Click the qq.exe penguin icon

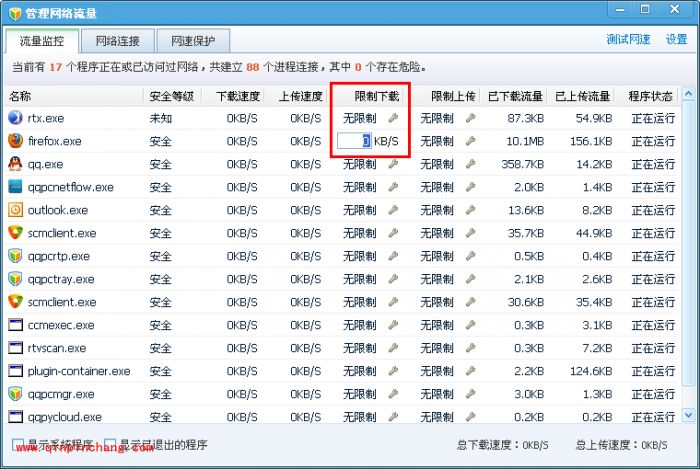pyautogui.click(x=15, y=164)
